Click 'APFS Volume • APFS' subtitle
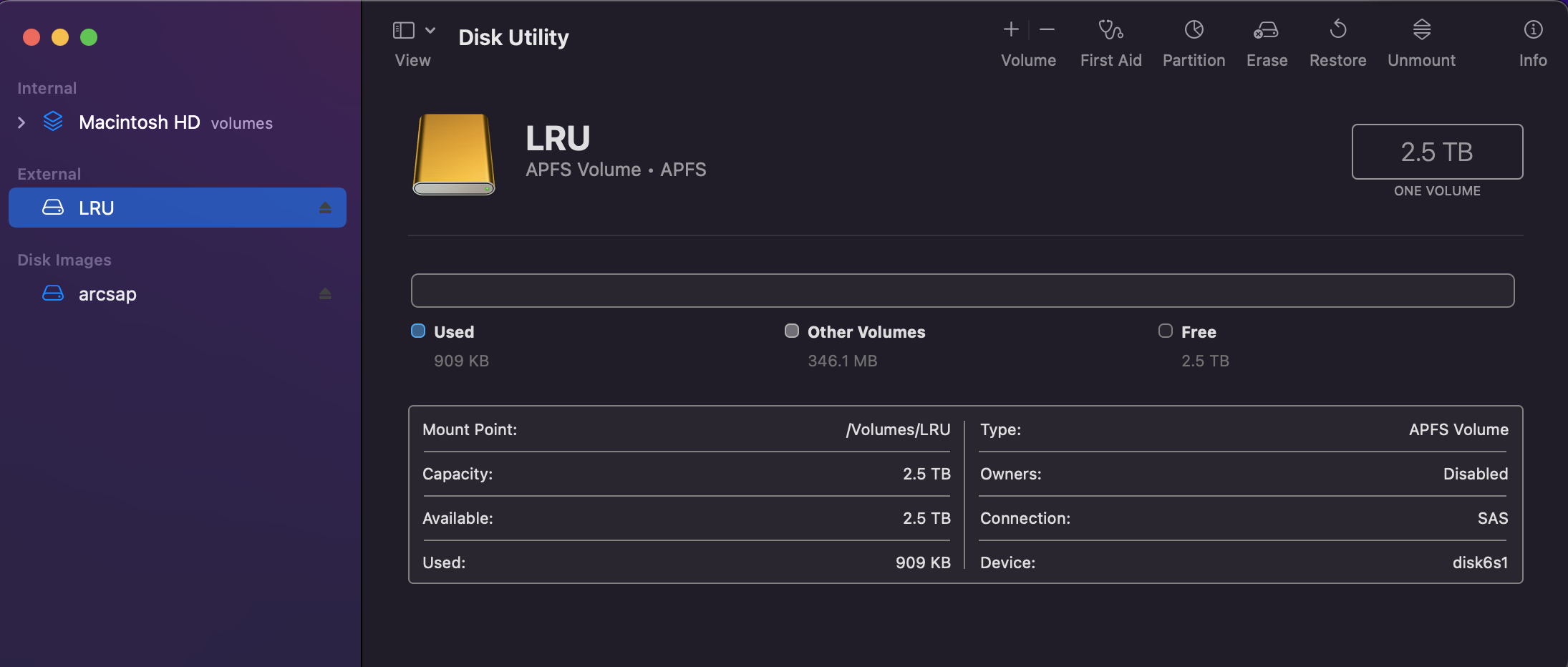 pyautogui.click(x=616, y=170)
